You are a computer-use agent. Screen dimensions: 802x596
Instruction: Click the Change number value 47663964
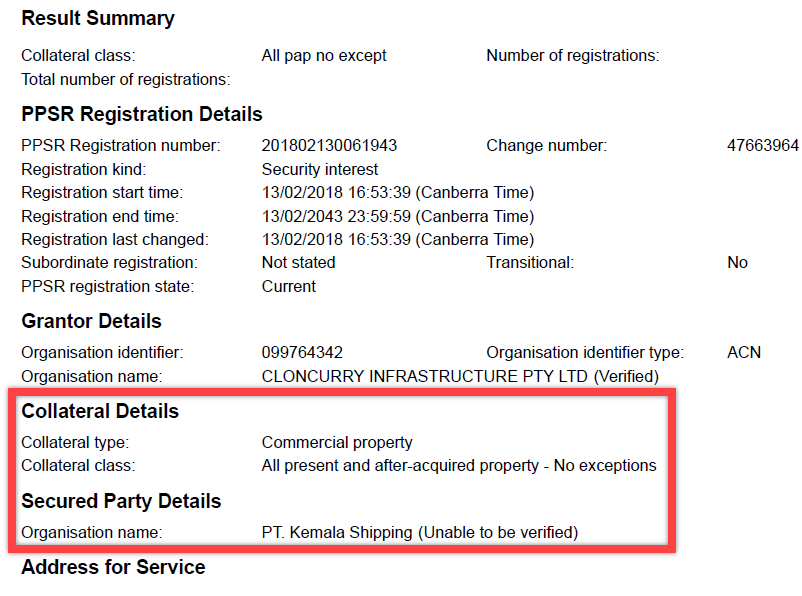pos(763,145)
